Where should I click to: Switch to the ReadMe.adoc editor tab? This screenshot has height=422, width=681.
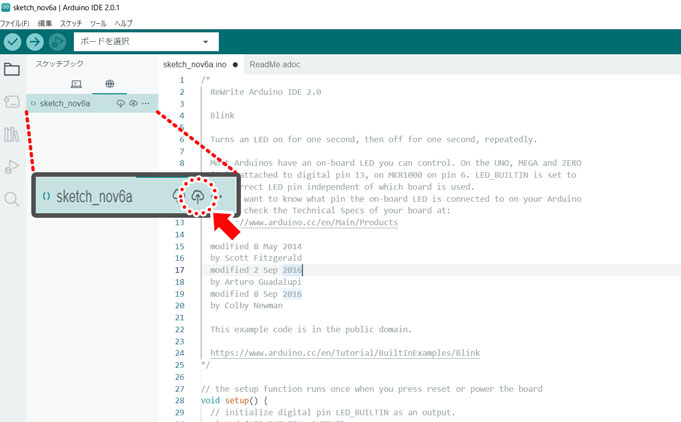[274, 65]
